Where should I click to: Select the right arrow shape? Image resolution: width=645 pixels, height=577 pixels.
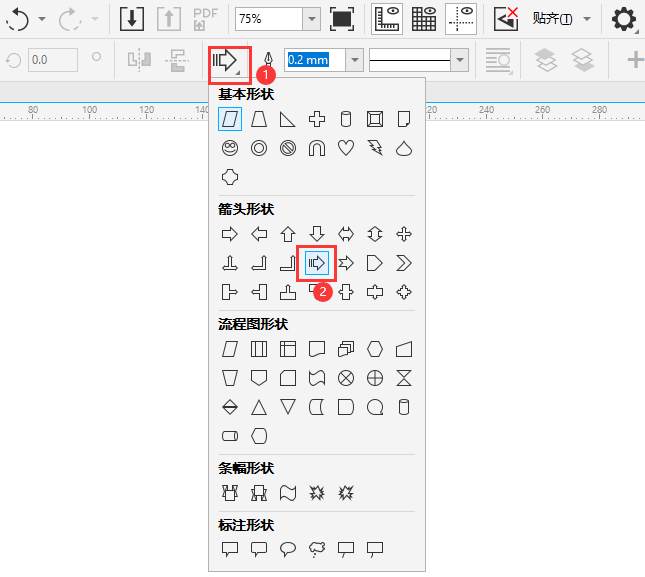[230, 234]
